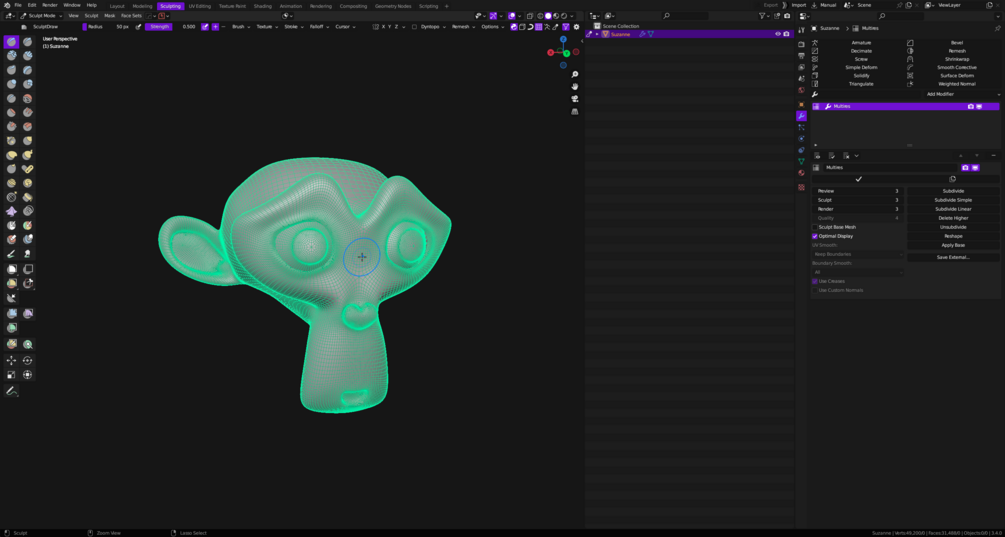Open the Texture dropdown
This screenshot has width=1005, height=537.
tap(267, 27)
